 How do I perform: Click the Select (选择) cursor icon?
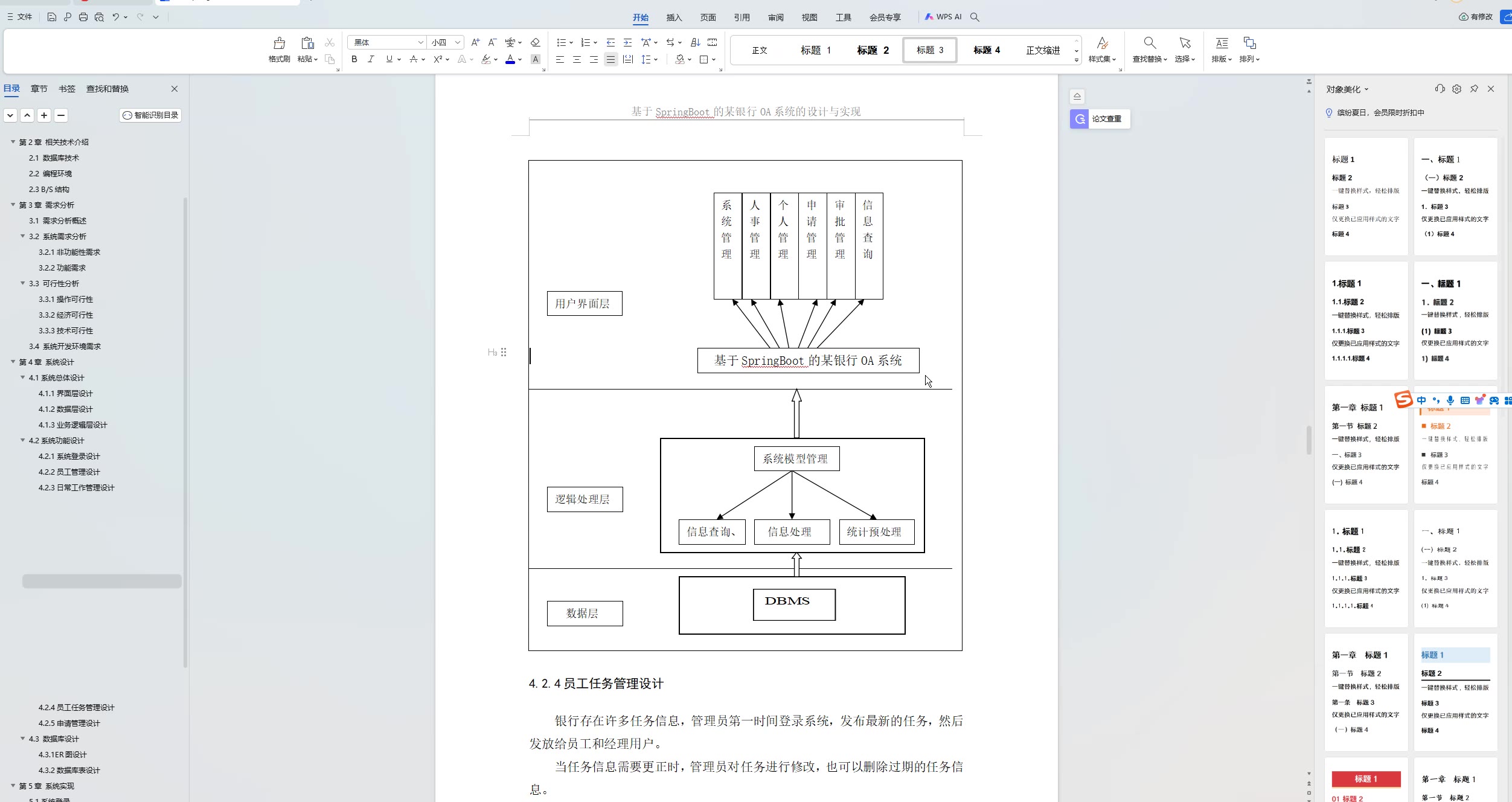(1185, 43)
